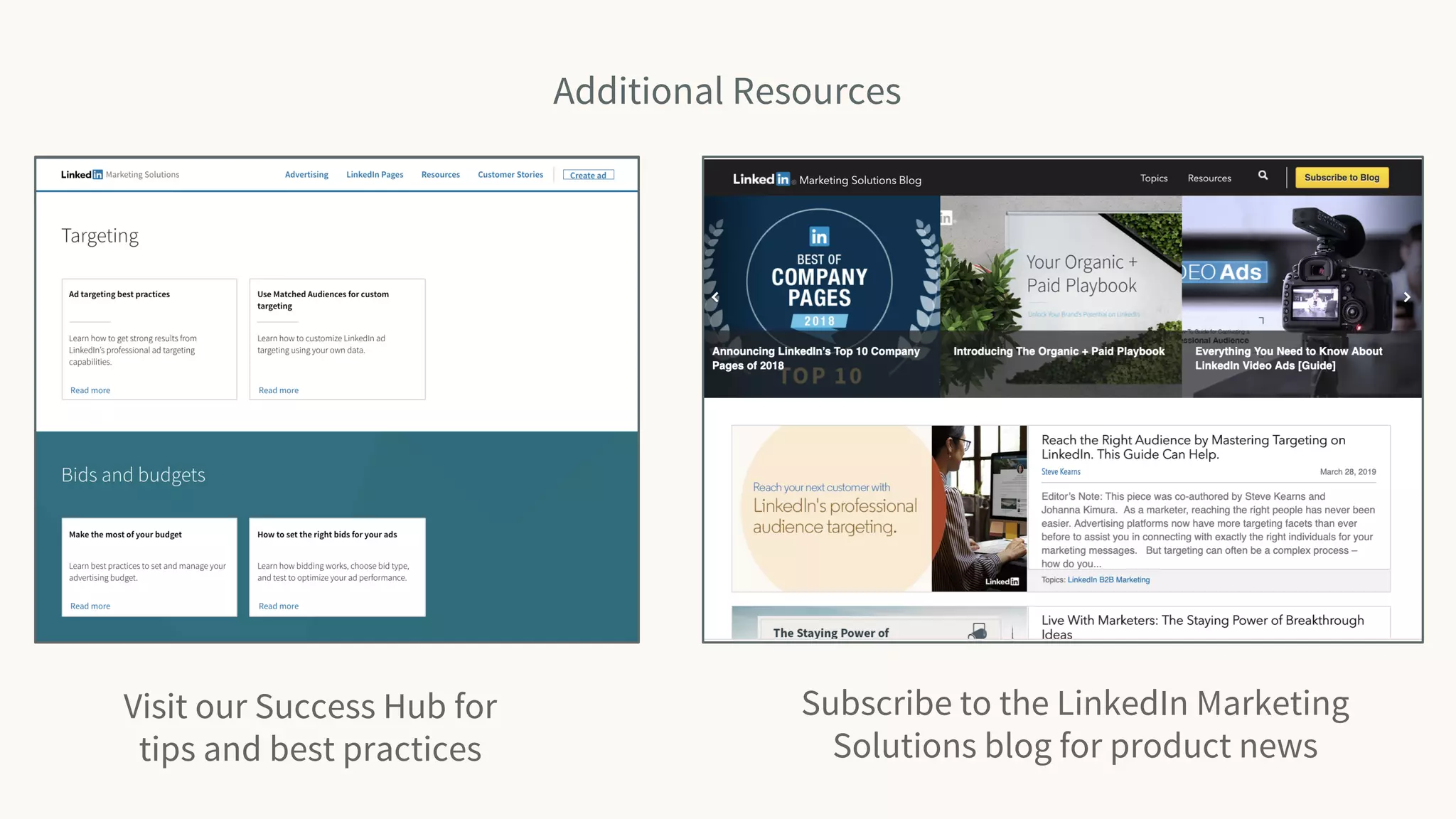Click the Create ad button
This screenshot has height=819, width=1456.
click(588, 175)
